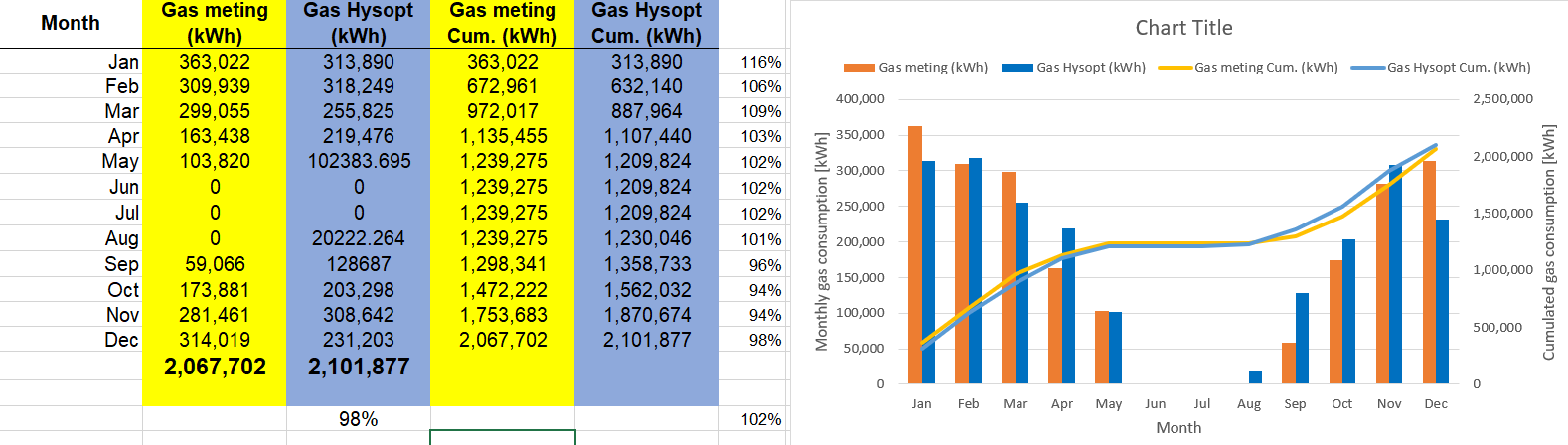Click the 'Gas meting Cum. (kWh)' legend entry
1568x445 pixels.
[1265, 68]
